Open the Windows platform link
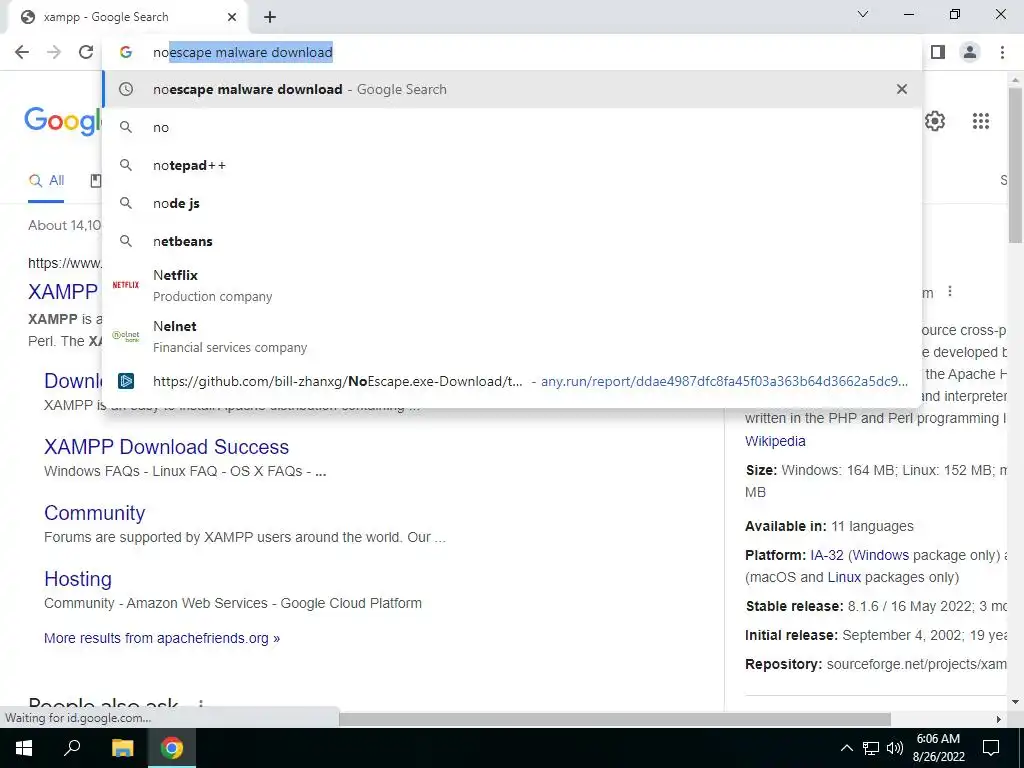The width and height of the screenshot is (1024, 768). (x=881, y=555)
